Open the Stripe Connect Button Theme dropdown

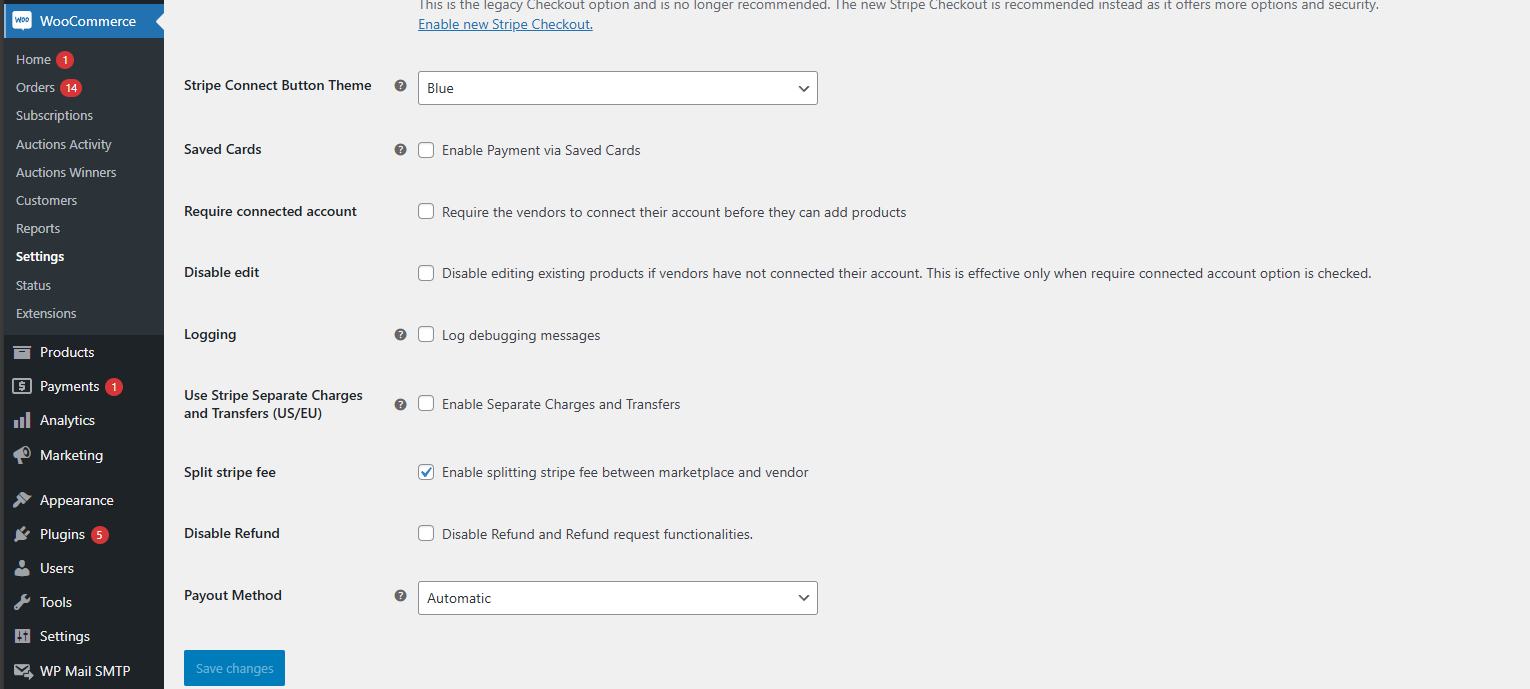[618, 88]
